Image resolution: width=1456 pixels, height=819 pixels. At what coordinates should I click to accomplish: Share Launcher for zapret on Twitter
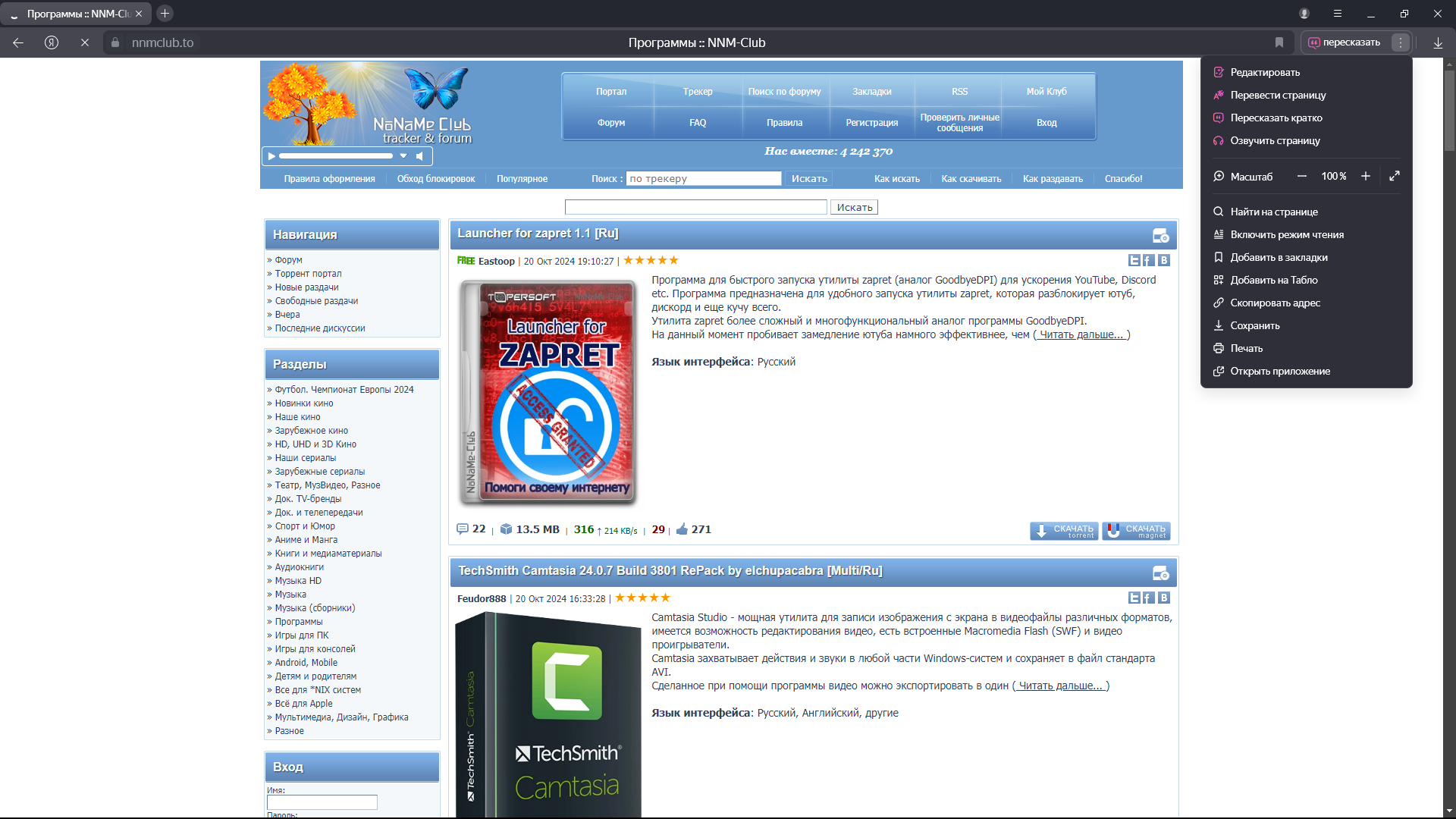[x=1134, y=260]
